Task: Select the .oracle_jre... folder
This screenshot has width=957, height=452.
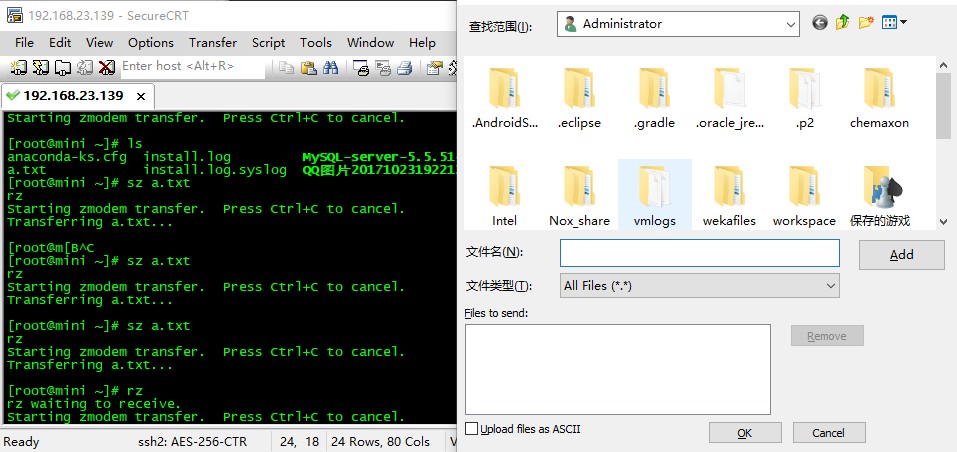Action: pyautogui.click(x=729, y=98)
